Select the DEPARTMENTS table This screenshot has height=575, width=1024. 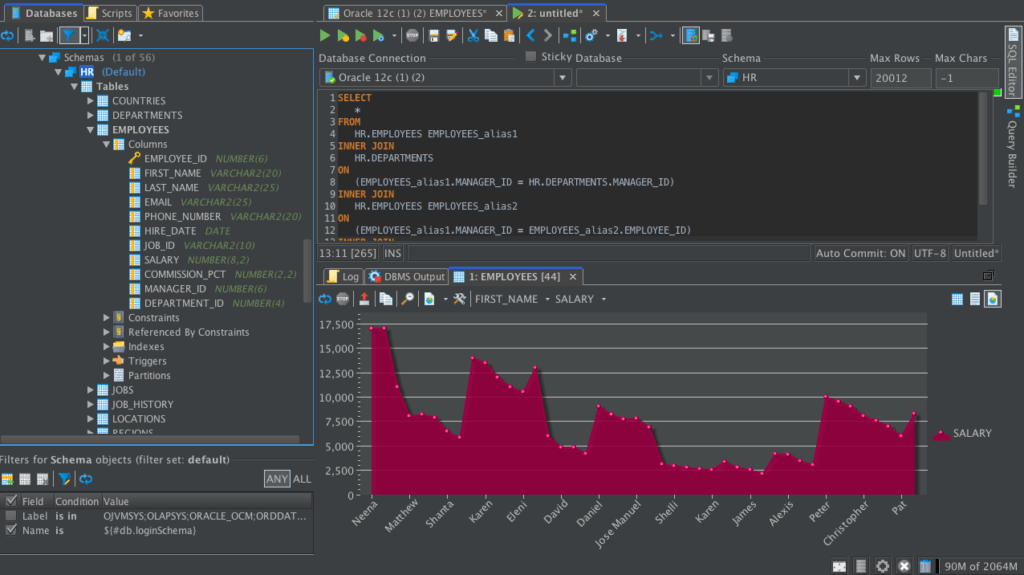click(147, 116)
